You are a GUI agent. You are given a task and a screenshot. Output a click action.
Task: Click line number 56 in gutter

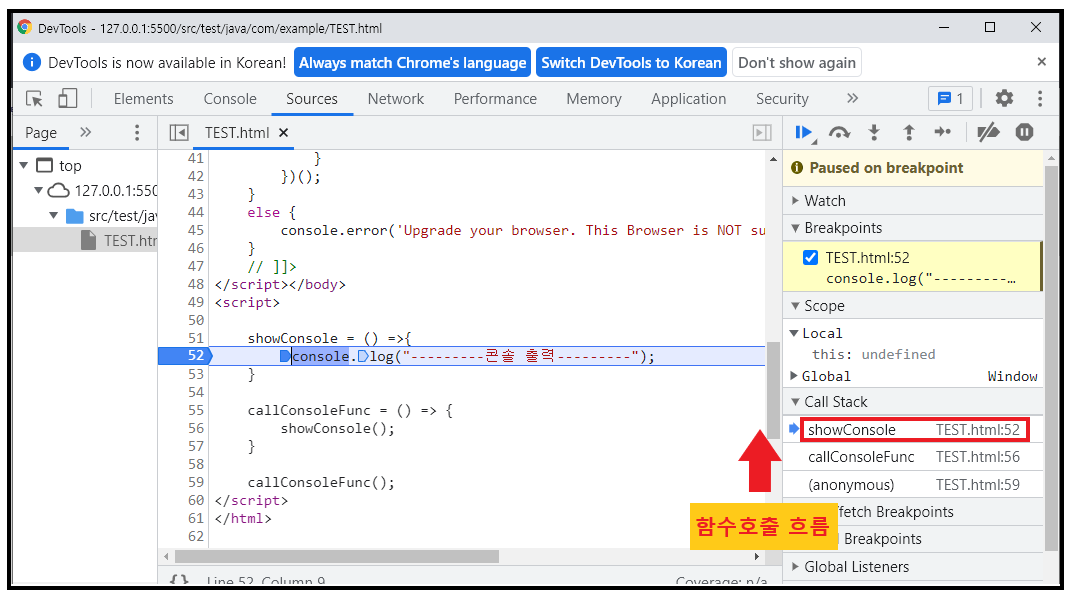196,429
